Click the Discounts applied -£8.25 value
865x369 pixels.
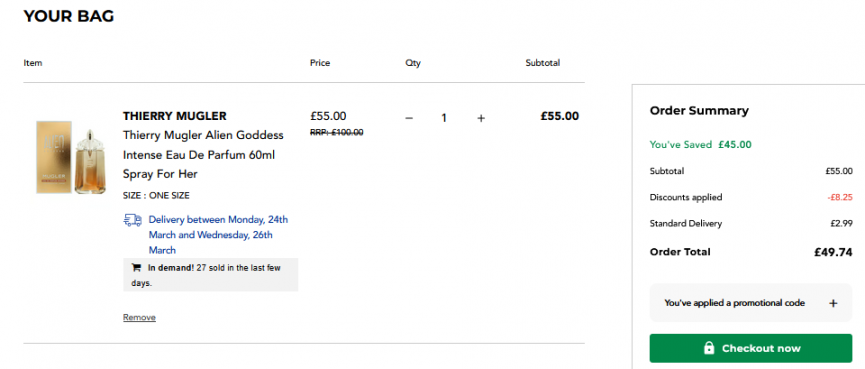840,197
